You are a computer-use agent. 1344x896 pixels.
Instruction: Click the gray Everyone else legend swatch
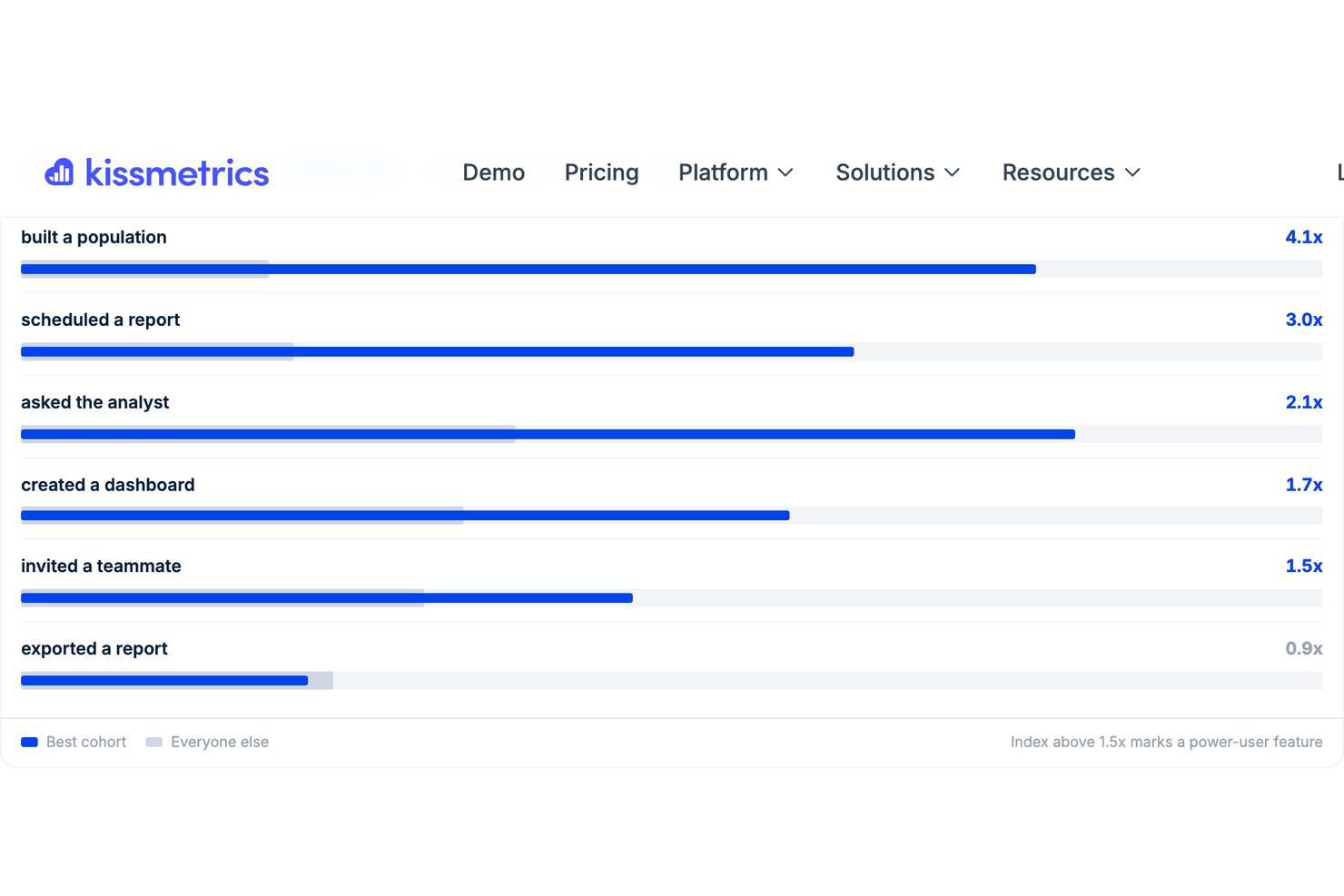(x=153, y=742)
